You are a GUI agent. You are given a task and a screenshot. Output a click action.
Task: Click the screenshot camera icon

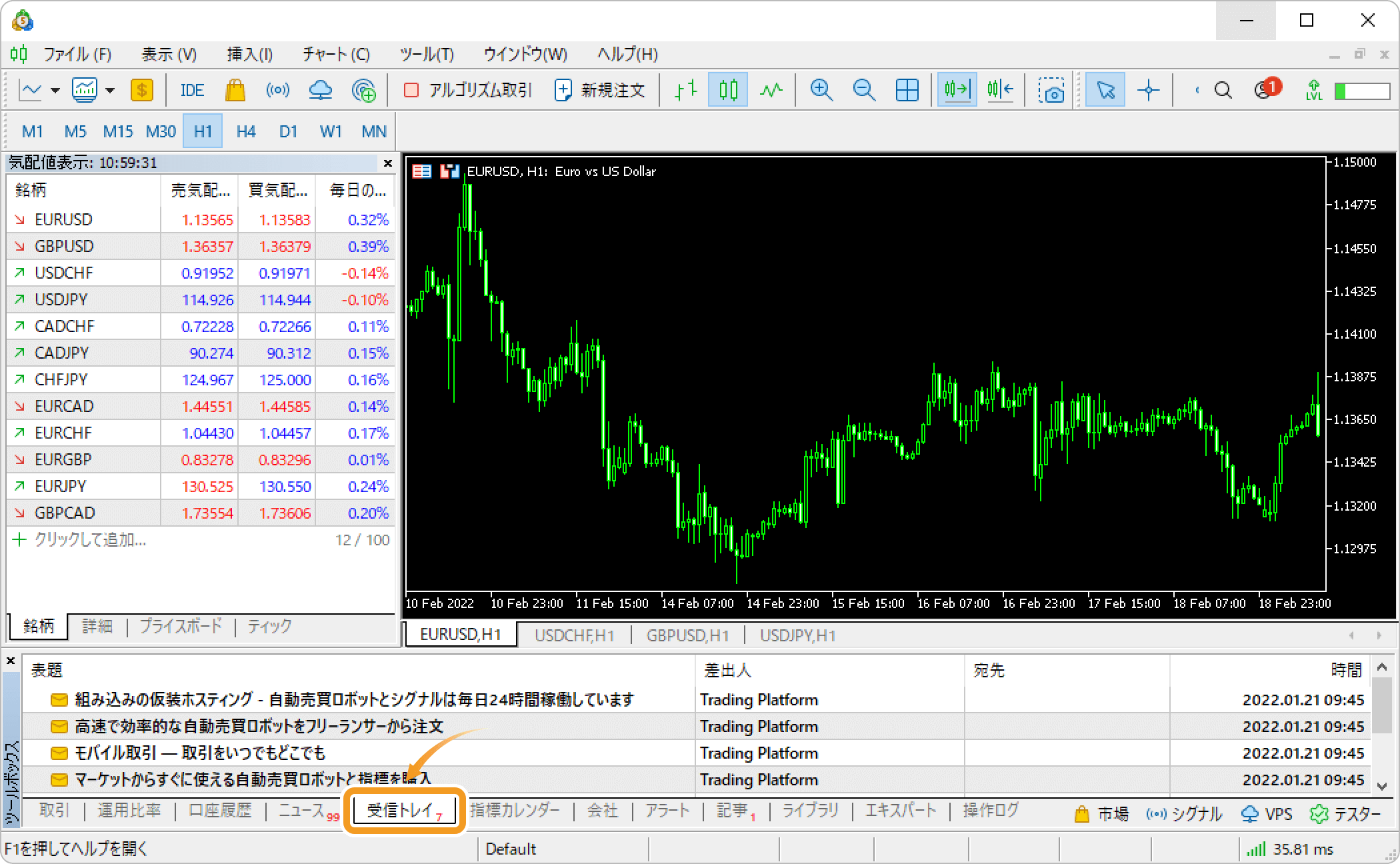(x=1051, y=90)
